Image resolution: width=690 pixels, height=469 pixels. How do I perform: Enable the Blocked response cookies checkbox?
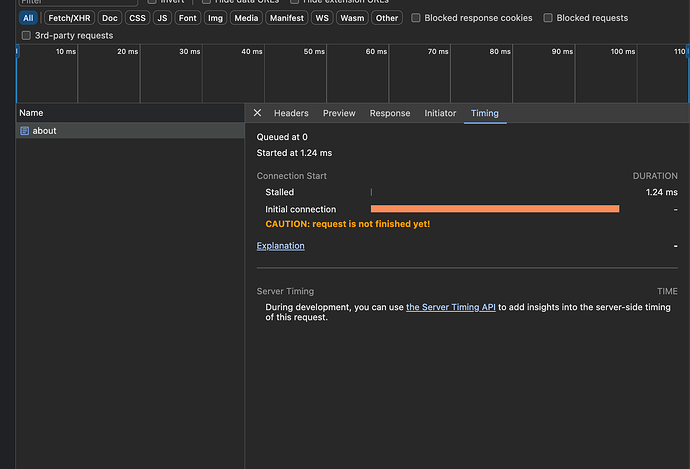(x=417, y=18)
